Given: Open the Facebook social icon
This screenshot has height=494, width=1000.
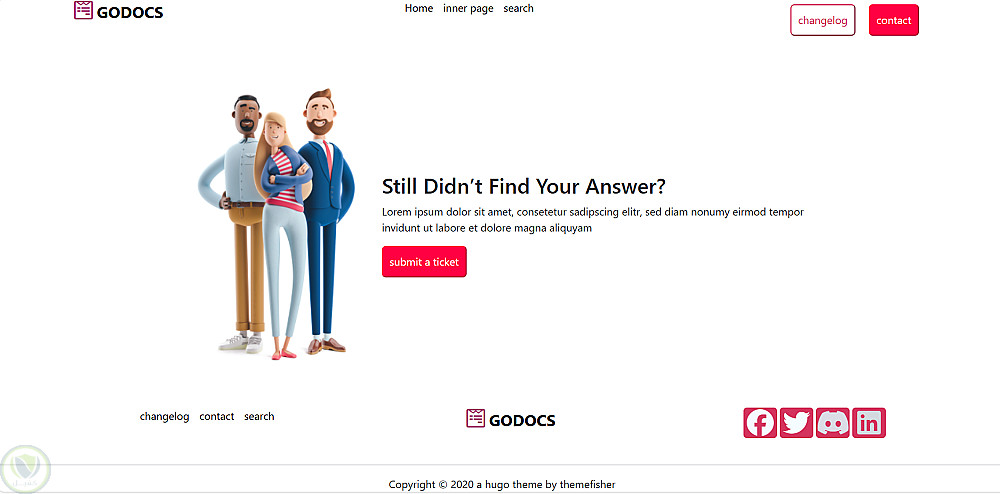Looking at the screenshot, I should (760, 423).
